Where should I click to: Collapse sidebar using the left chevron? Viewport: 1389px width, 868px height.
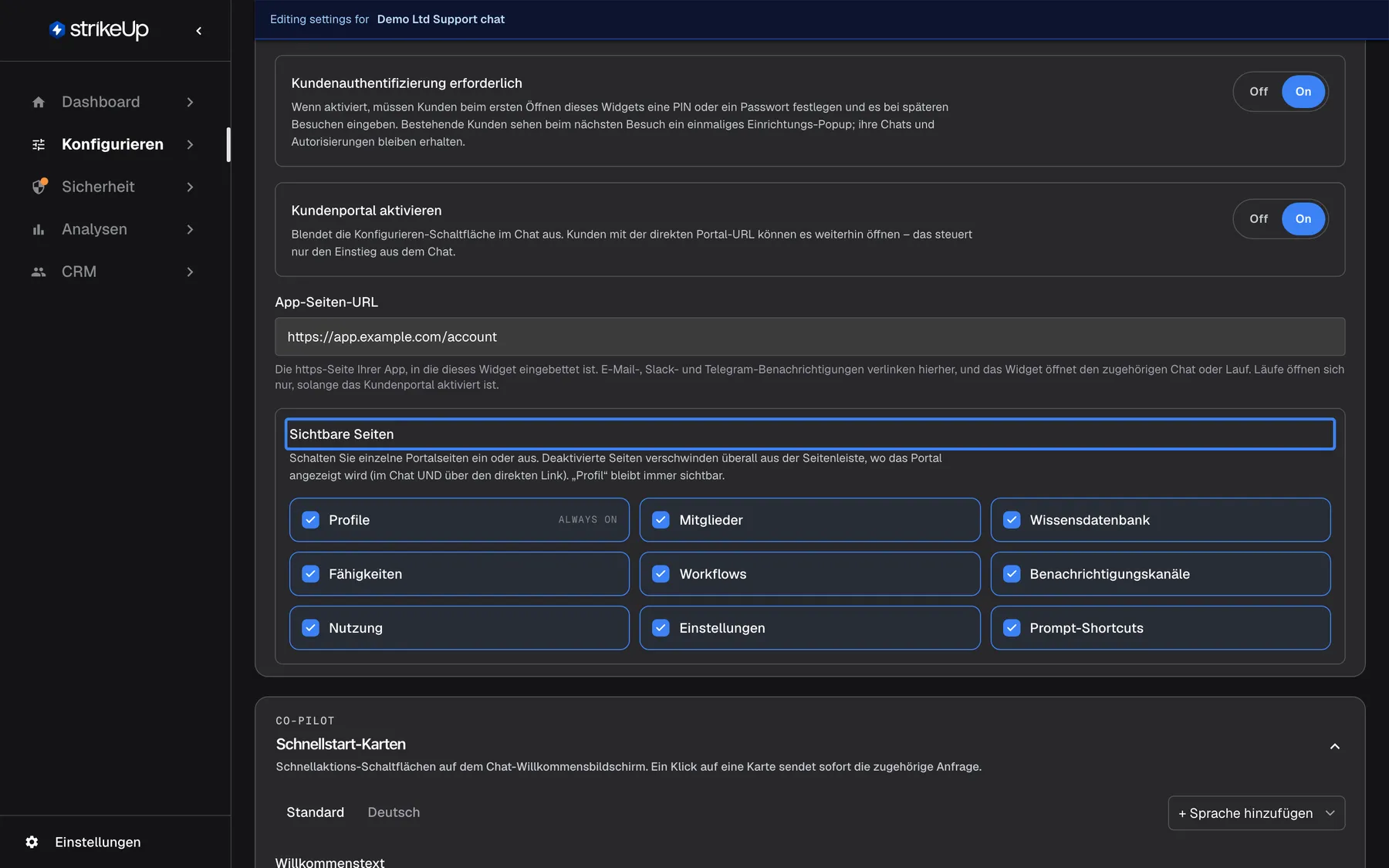[199, 31]
